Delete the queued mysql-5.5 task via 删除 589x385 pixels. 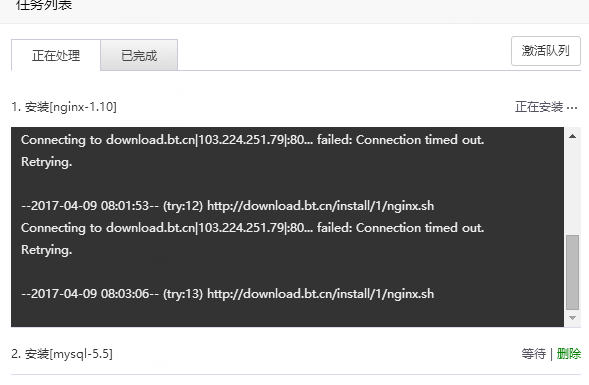pos(569,353)
